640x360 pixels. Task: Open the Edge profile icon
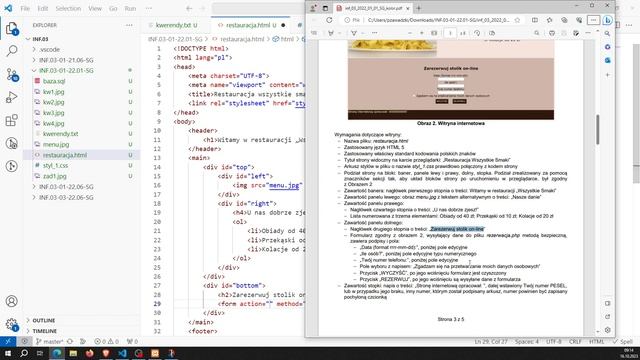click(x=313, y=8)
